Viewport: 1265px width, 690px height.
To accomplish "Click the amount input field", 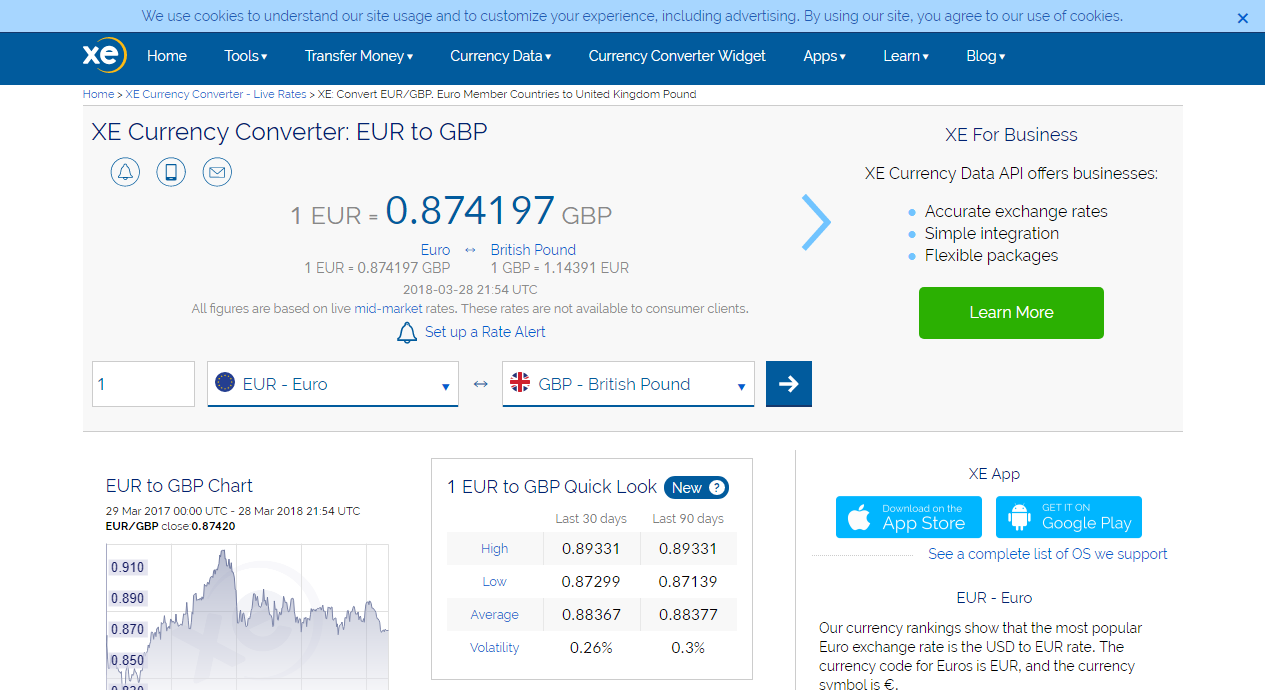I will 143,384.
